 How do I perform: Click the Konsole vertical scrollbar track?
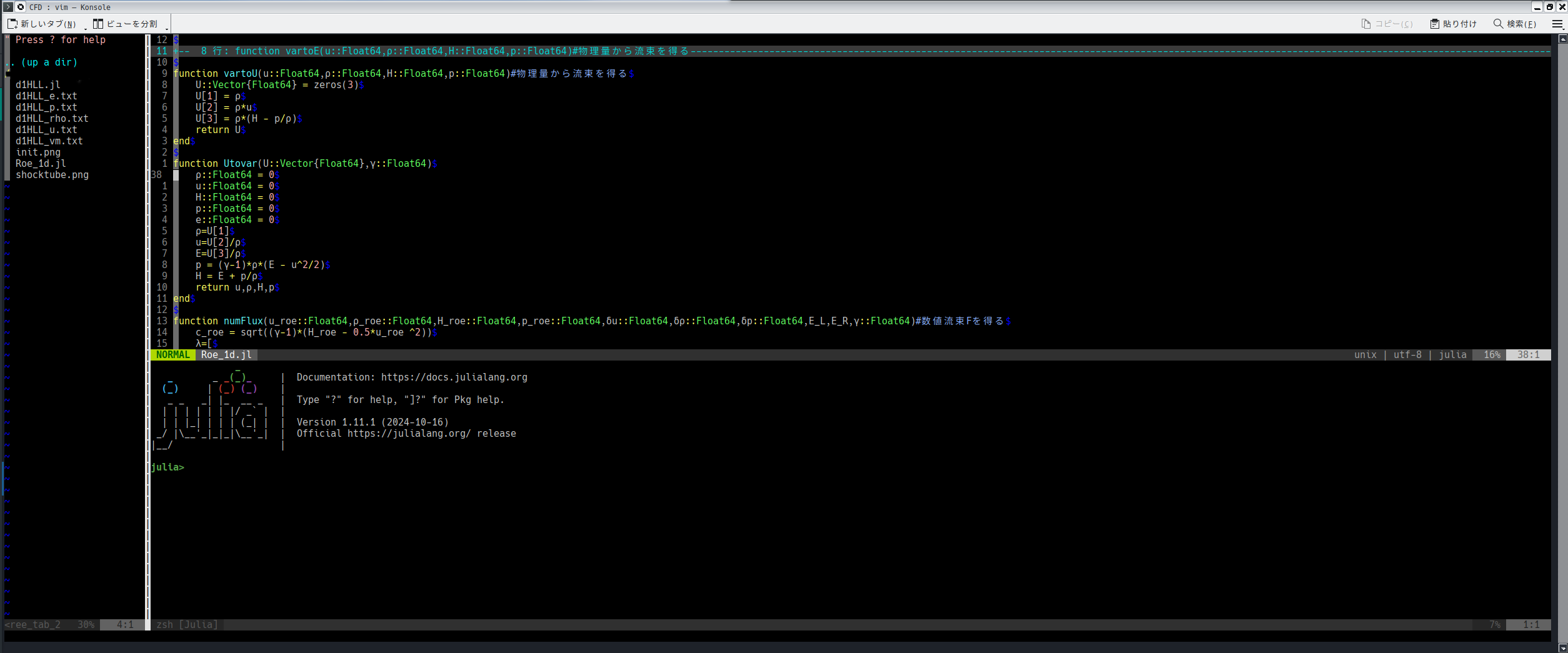point(1562,344)
